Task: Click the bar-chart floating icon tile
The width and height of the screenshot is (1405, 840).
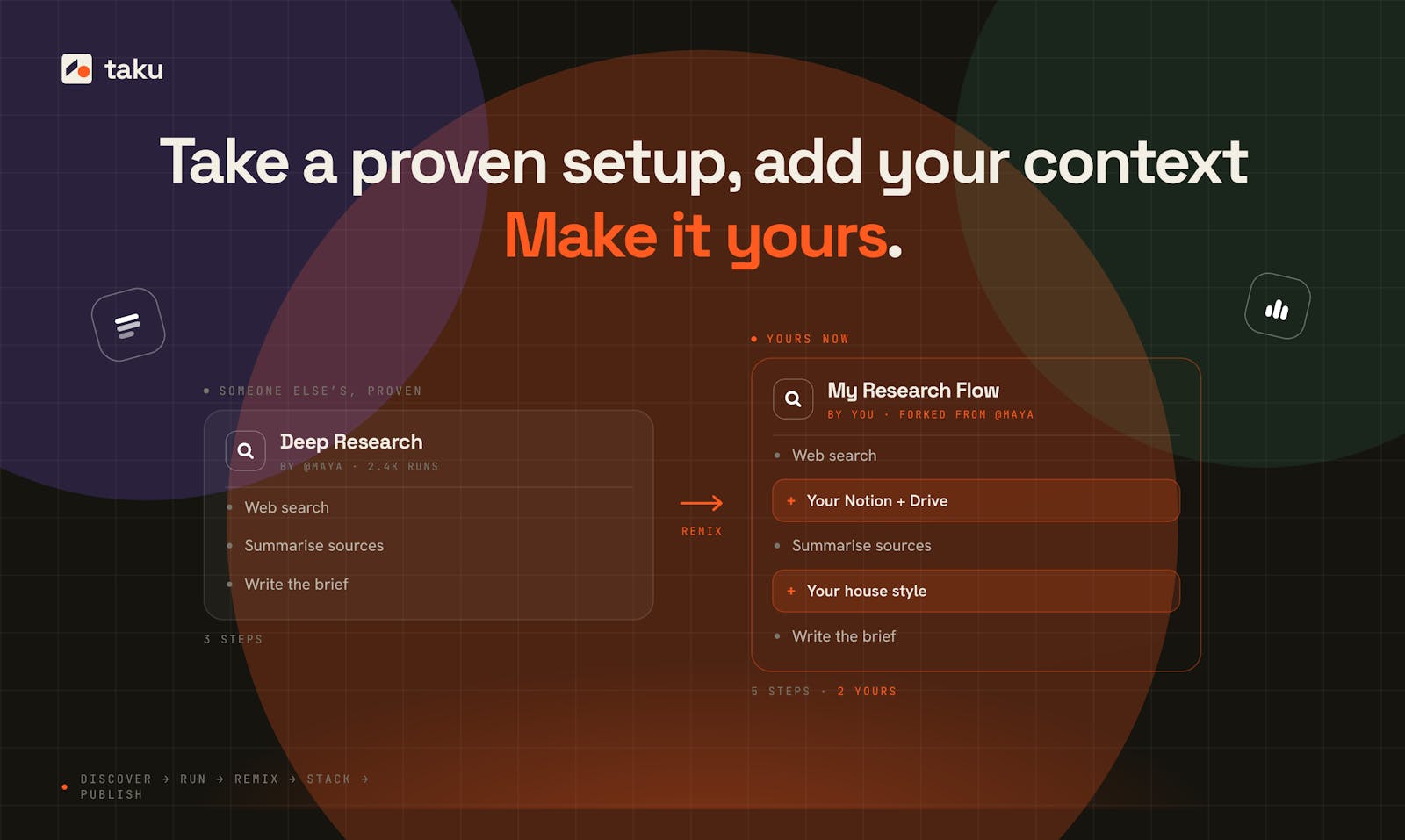Action: [1278, 306]
